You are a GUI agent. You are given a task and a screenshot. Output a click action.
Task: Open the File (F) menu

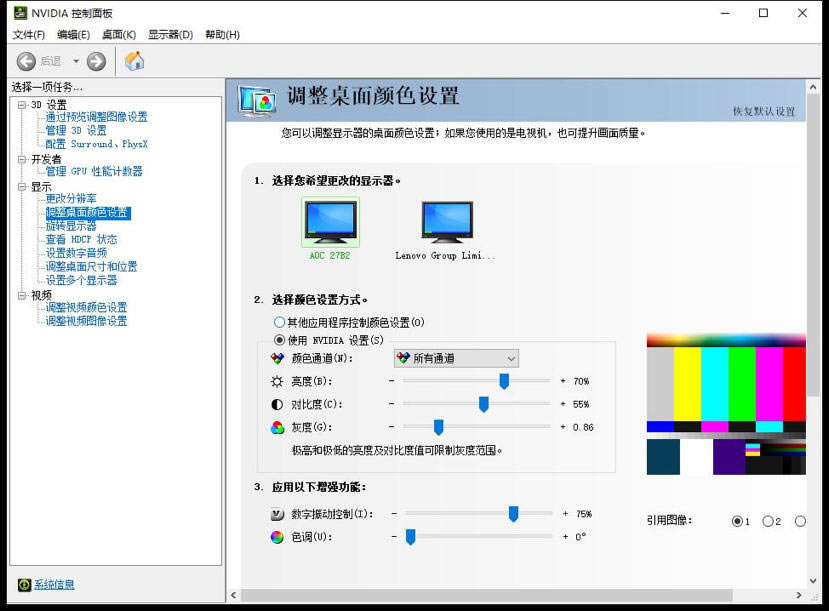29,35
